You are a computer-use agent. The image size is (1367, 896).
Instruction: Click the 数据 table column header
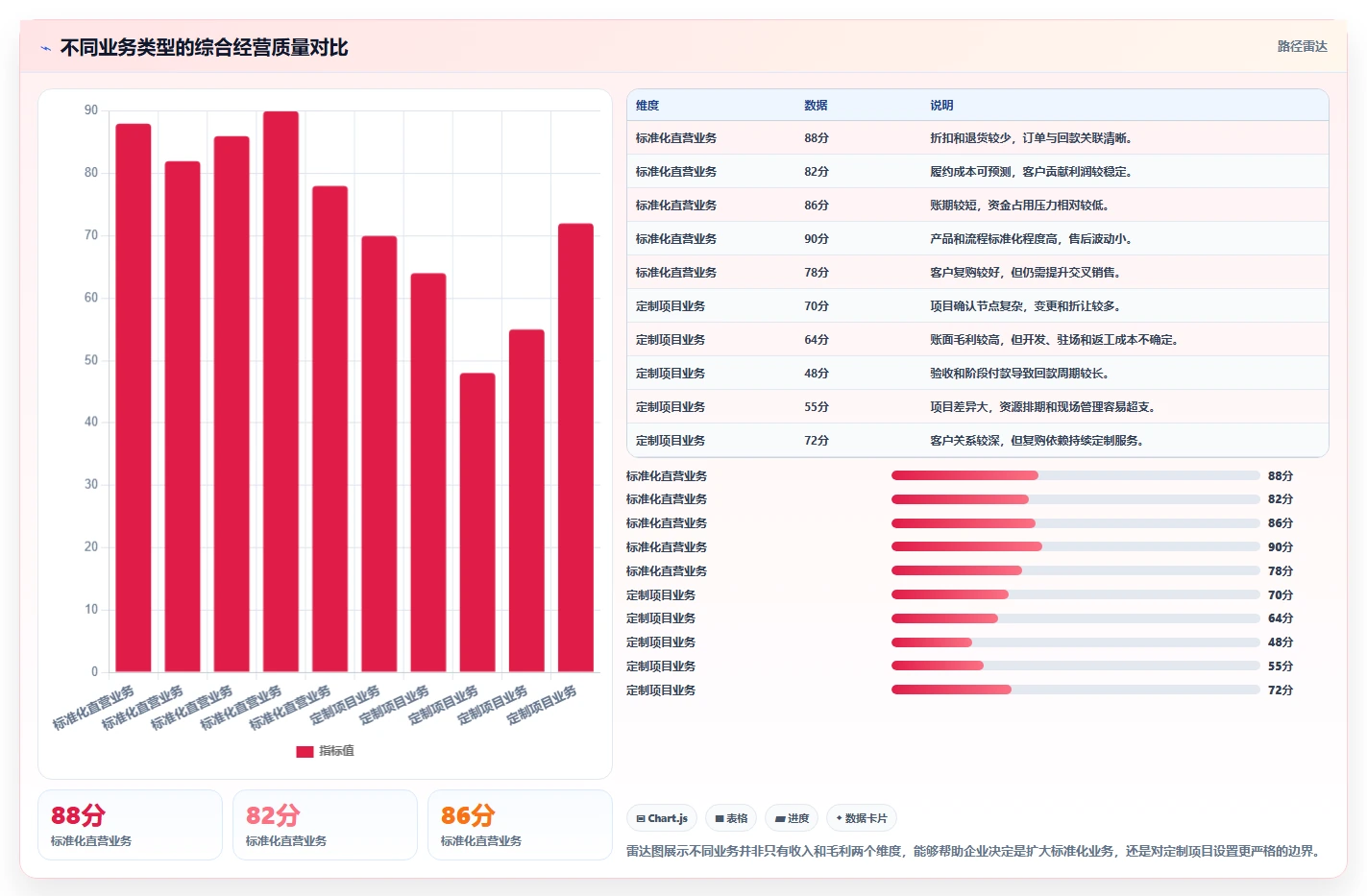point(816,106)
